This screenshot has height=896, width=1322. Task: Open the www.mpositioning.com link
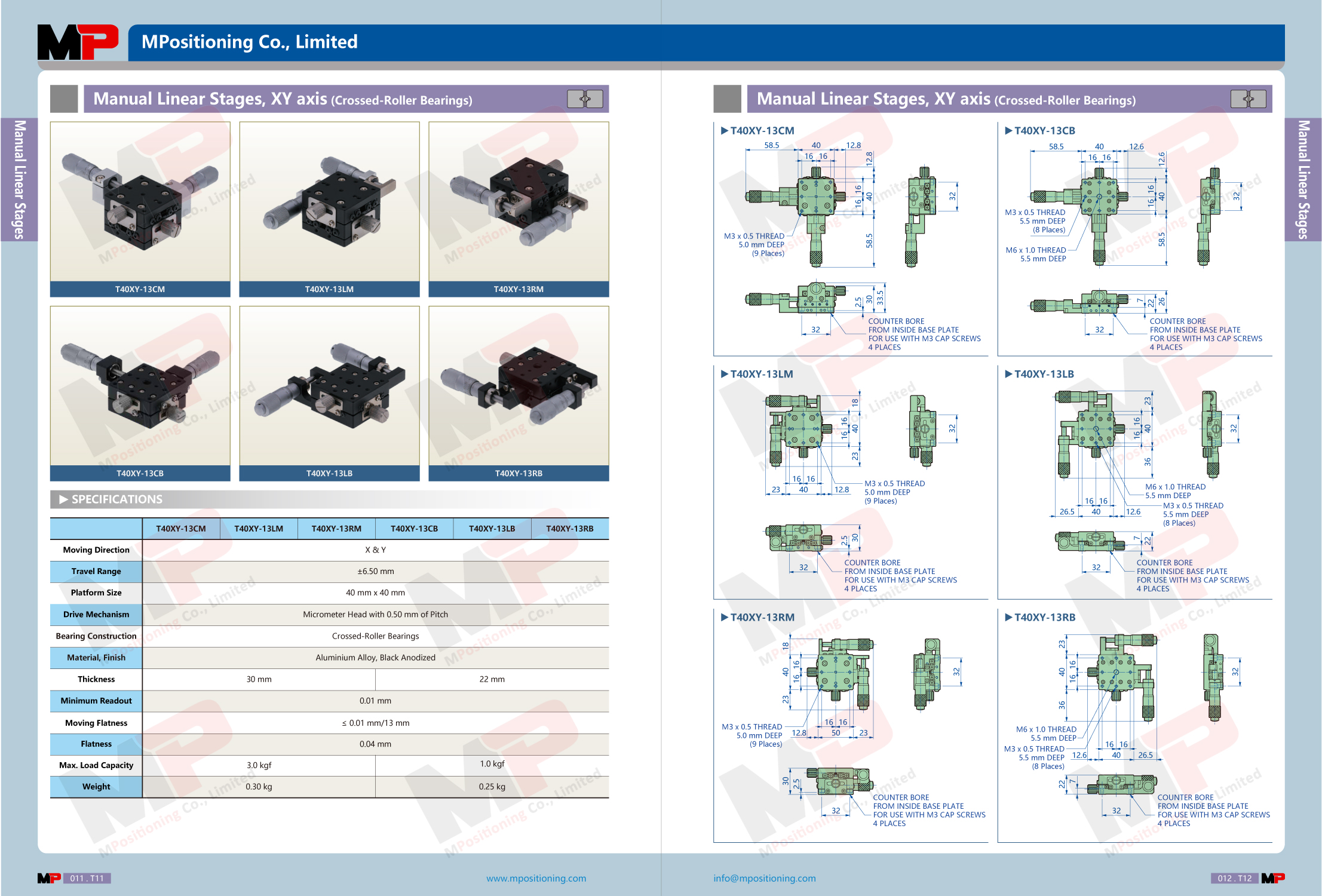(536, 878)
